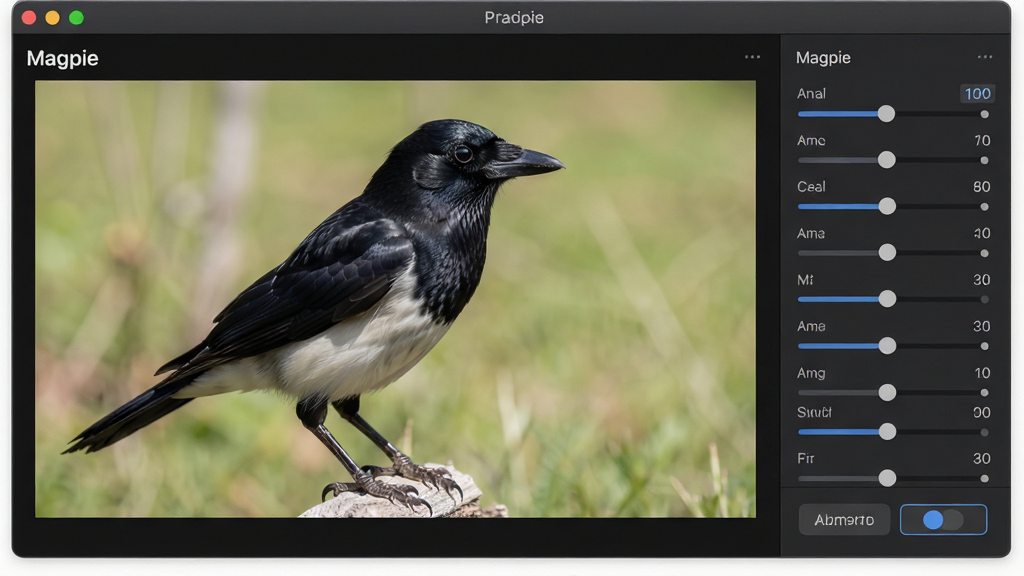Image resolution: width=1024 pixels, height=576 pixels.
Task: Click the "Anal" slider label
Action: [x=811, y=93]
